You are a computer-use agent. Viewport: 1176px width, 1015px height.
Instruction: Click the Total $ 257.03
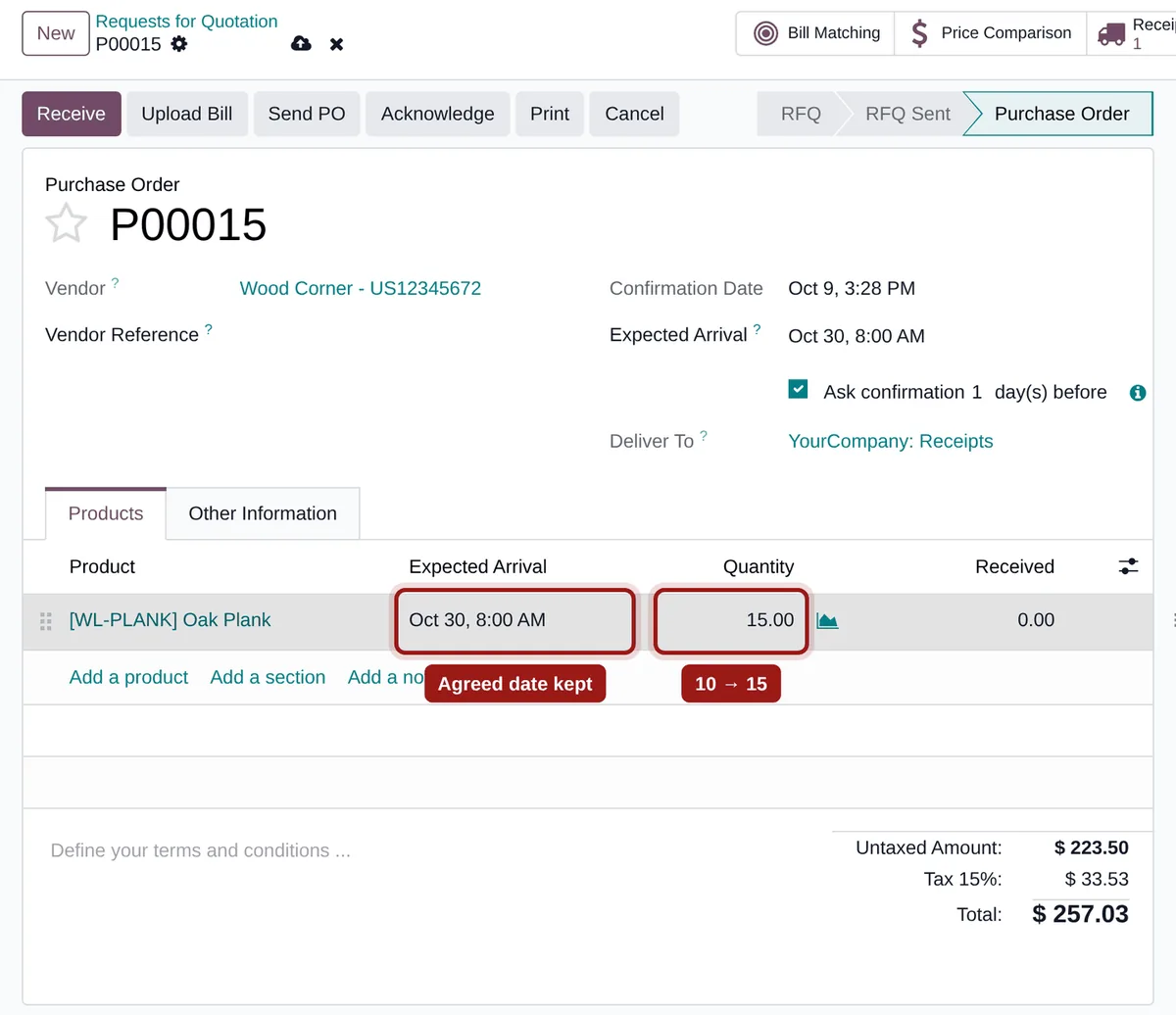[1080, 914]
